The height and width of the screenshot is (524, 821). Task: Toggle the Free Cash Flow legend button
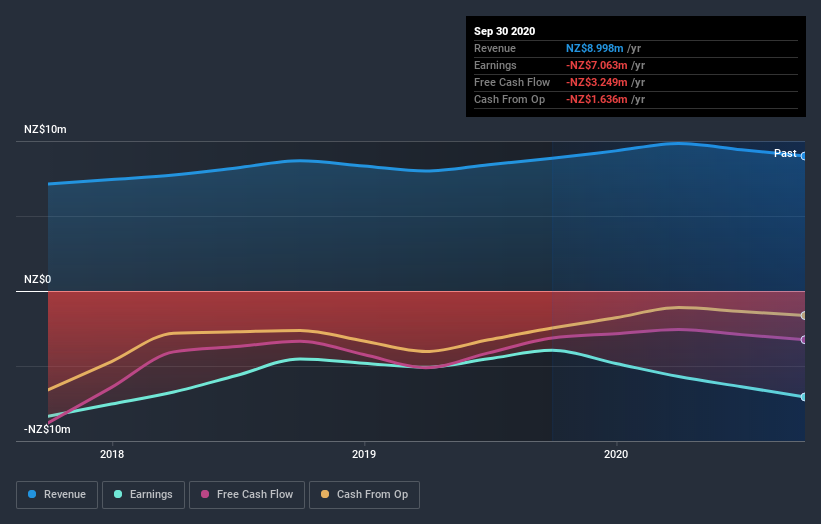coord(247,495)
